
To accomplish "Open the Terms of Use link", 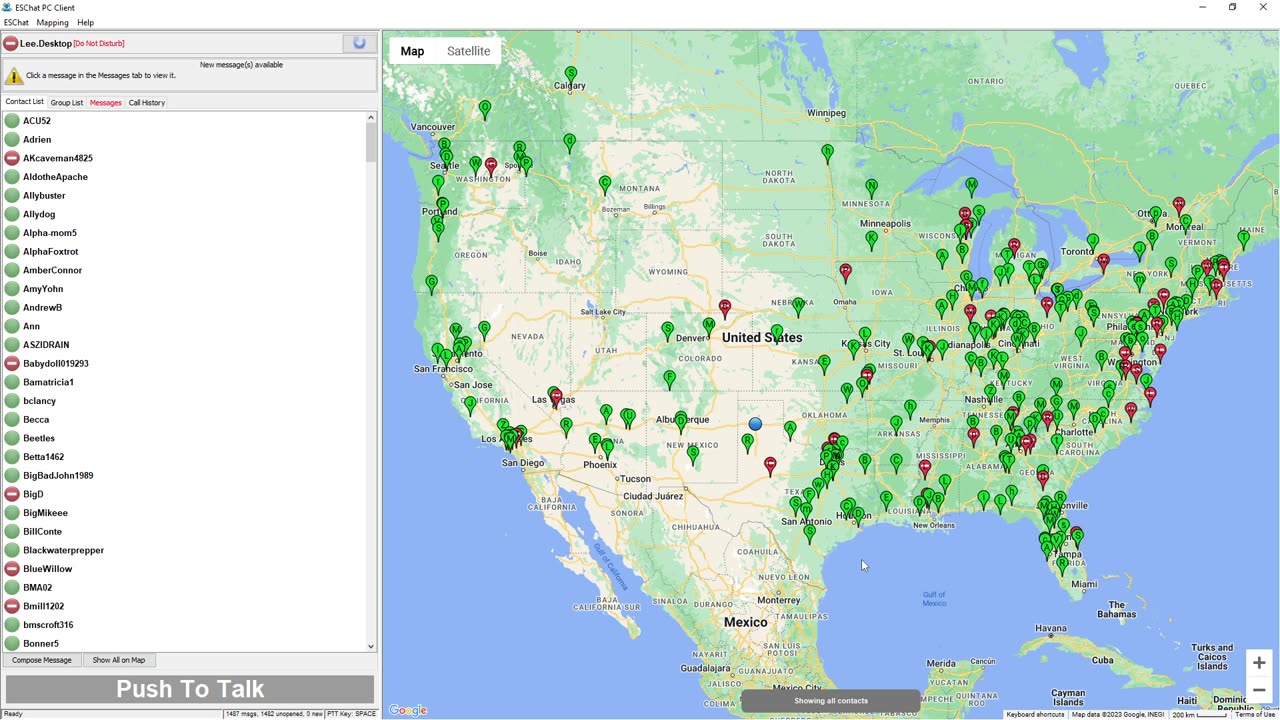I will pyautogui.click(x=1255, y=714).
